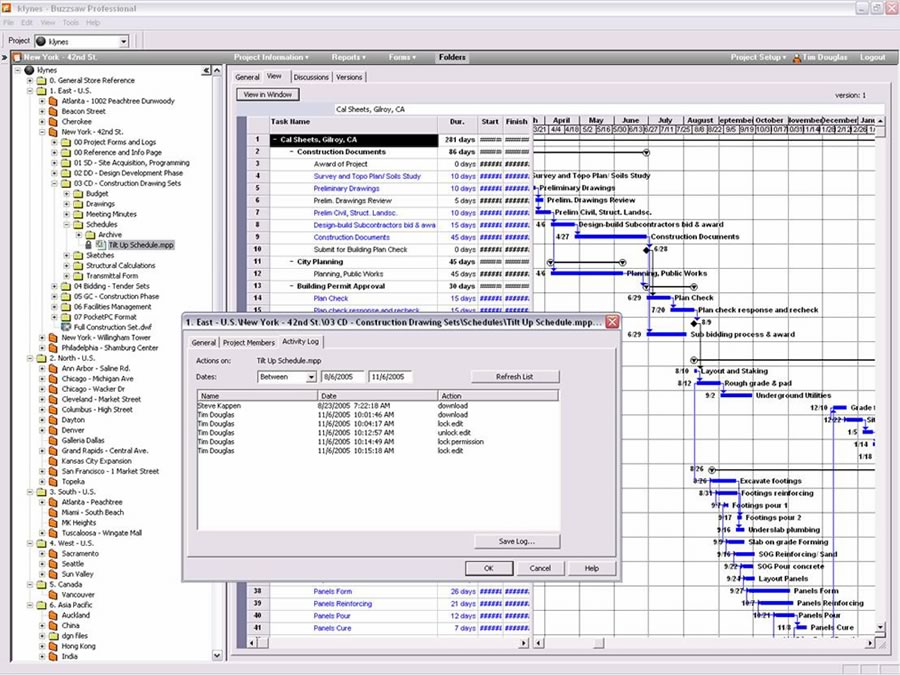Screen dimensions: 900x675
Task: Click the user icon beside Tim Douglas
Action: pyautogui.click(x=797, y=57)
